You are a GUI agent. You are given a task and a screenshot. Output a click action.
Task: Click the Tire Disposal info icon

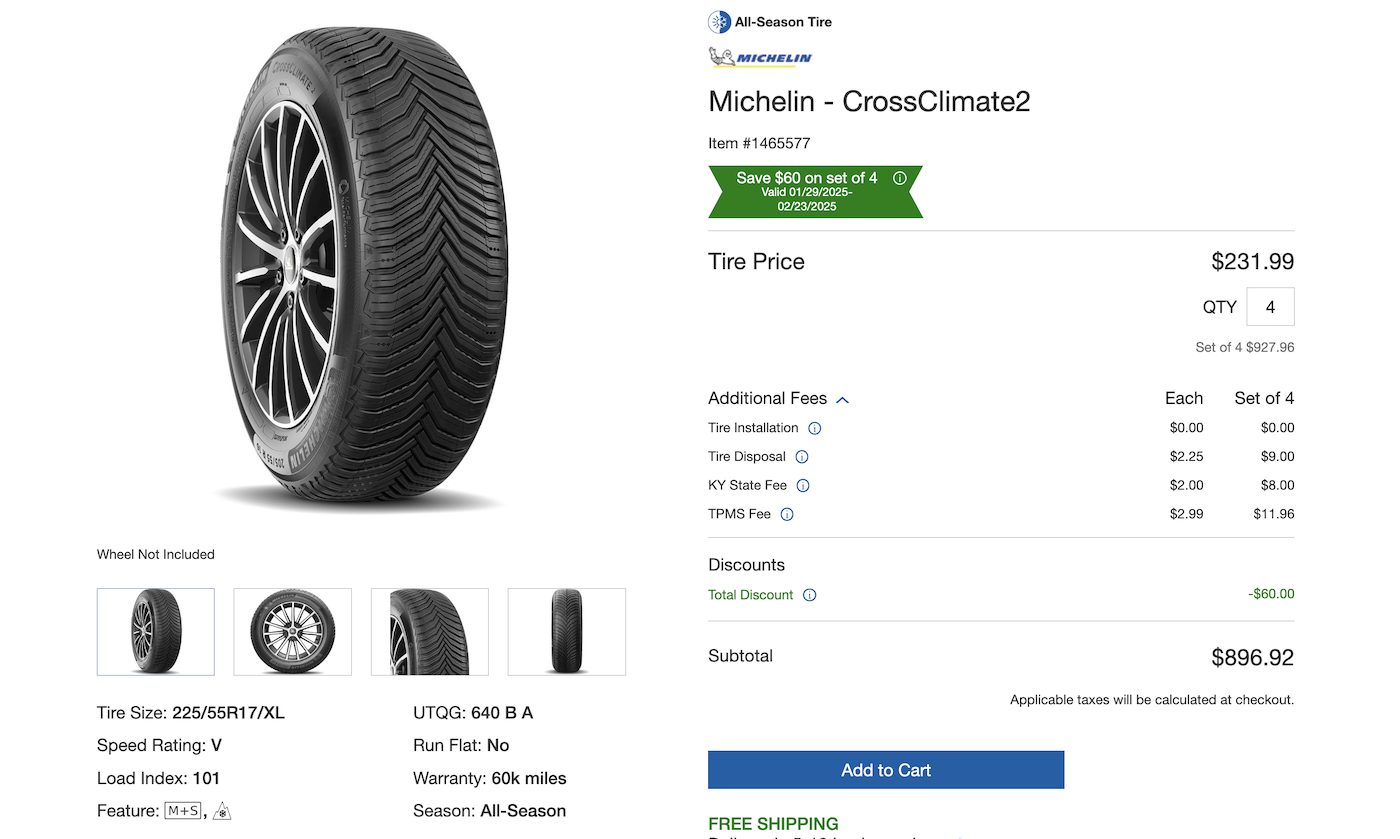(x=801, y=457)
